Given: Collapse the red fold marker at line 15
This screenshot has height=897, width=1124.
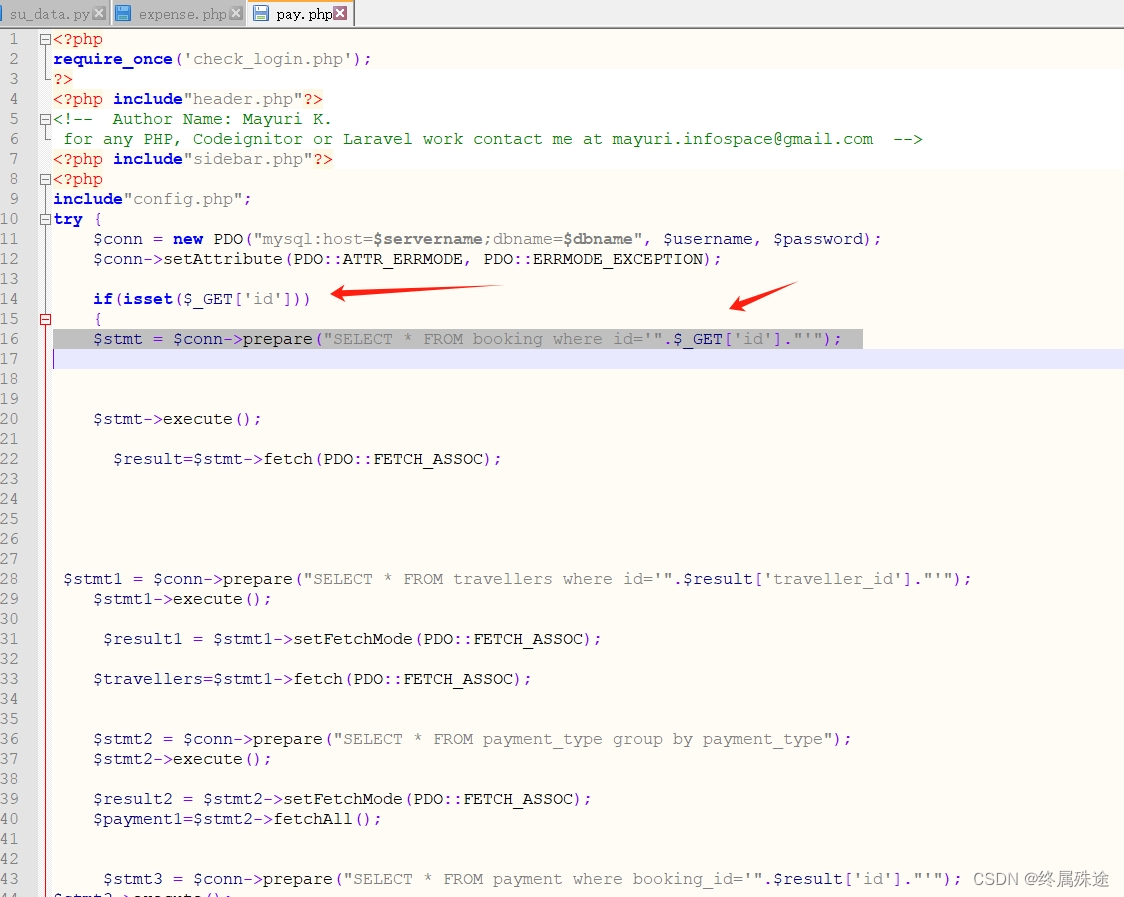Looking at the screenshot, I should [45, 319].
